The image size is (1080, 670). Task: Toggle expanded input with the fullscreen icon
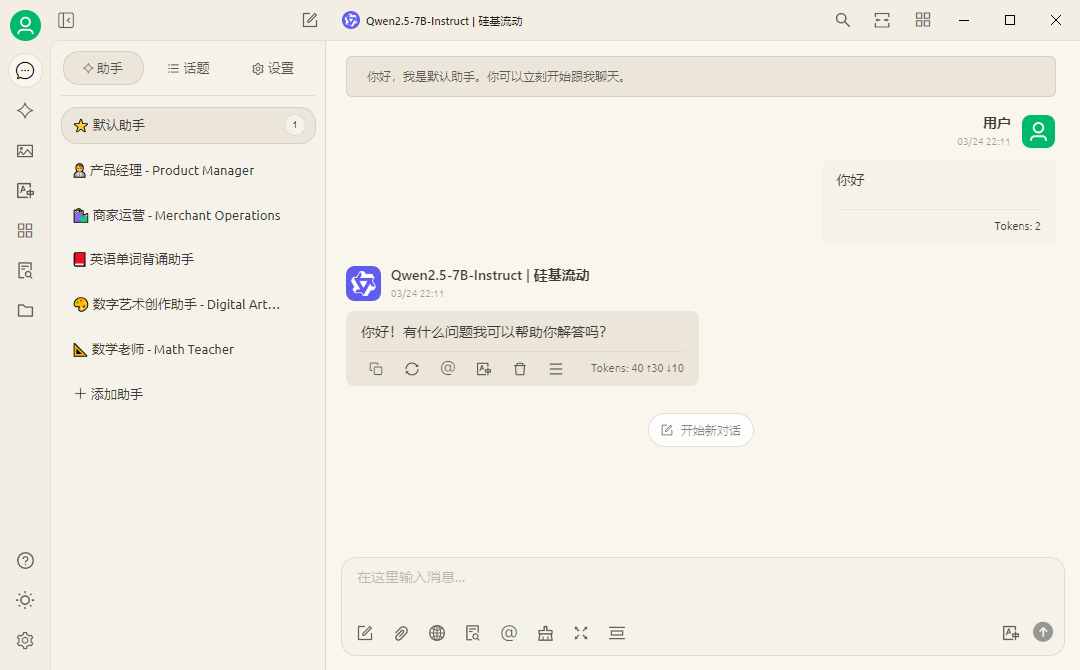pos(581,633)
